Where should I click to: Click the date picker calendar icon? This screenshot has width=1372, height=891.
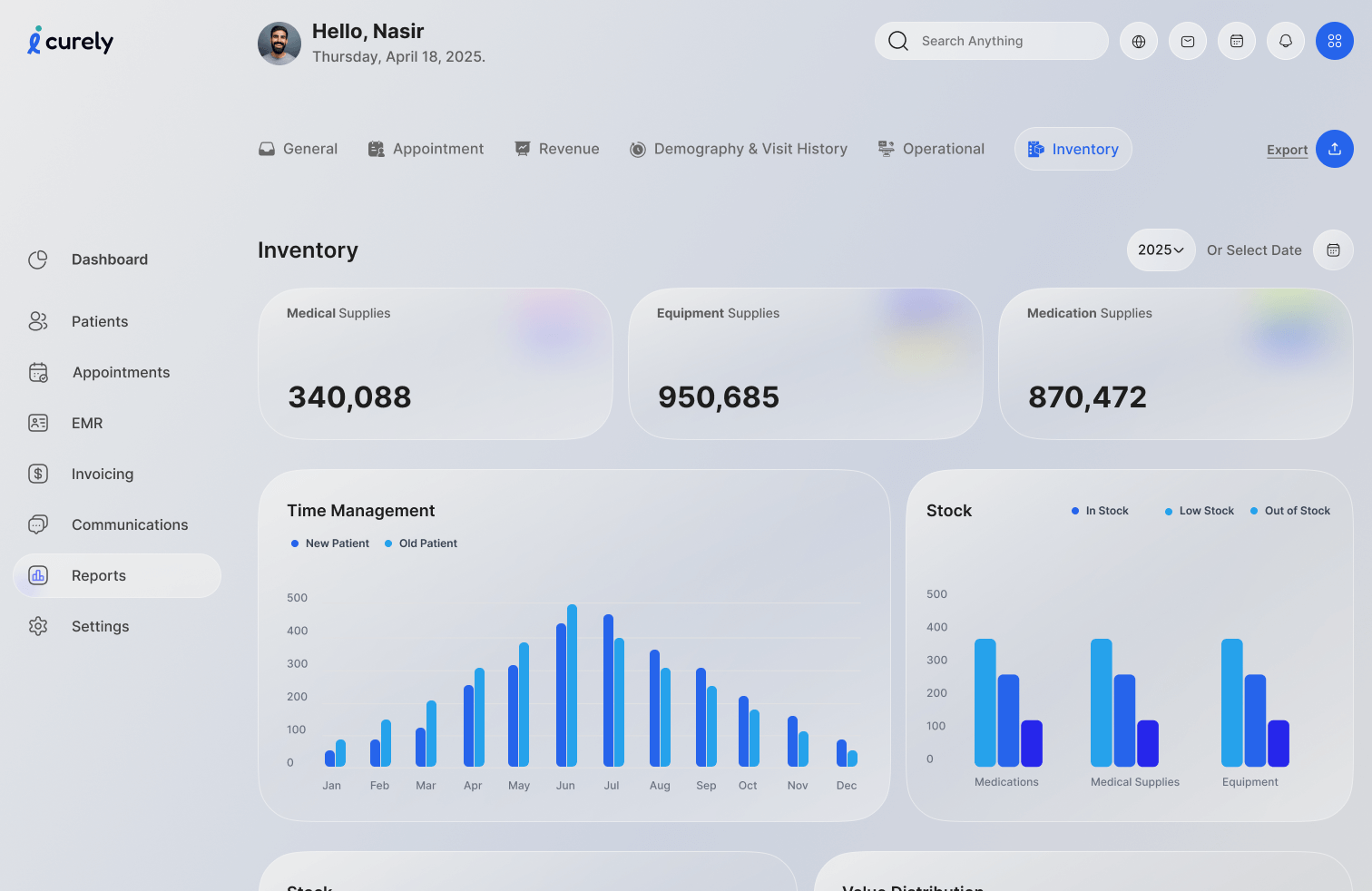(x=1333, y=250)
